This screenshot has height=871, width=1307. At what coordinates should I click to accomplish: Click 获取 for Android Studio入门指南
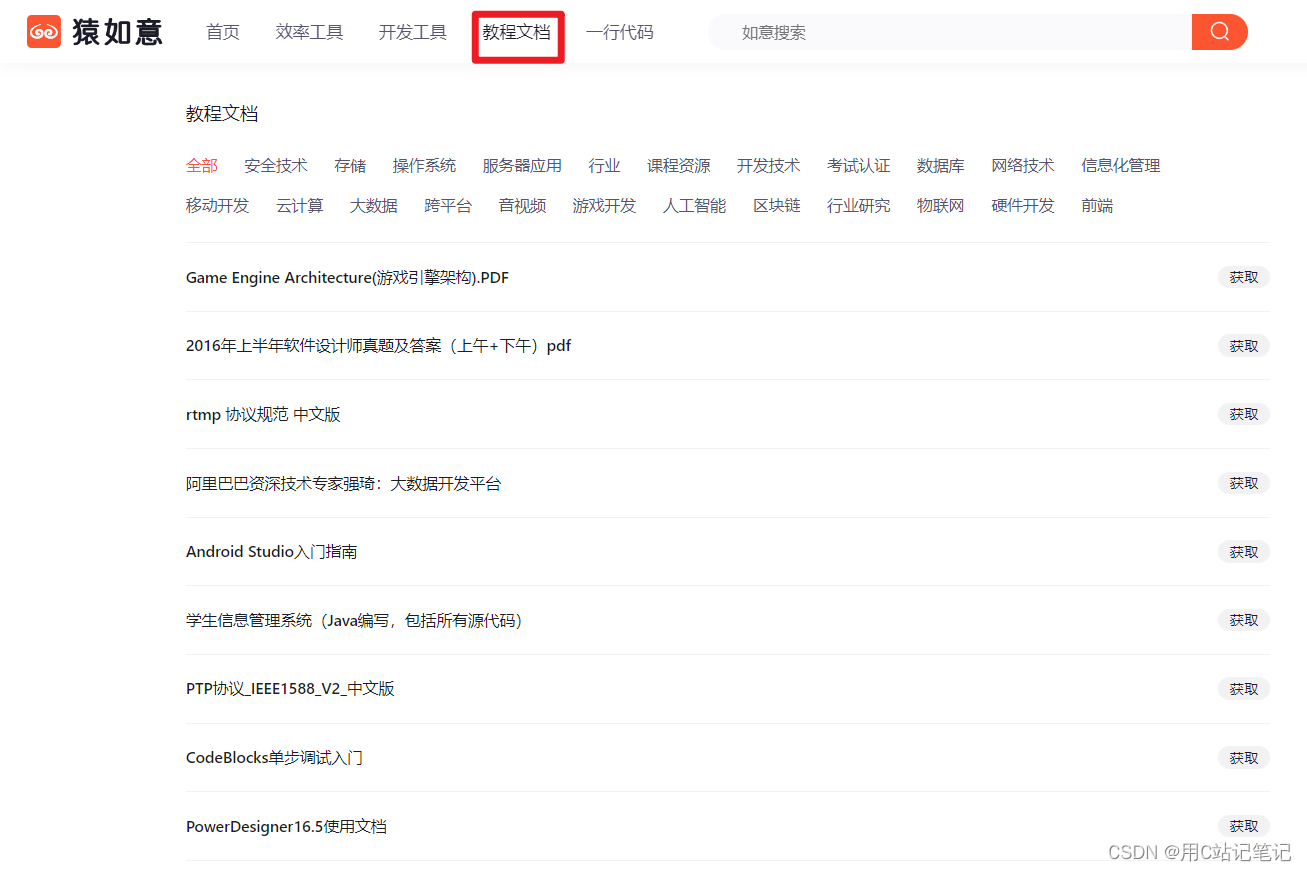[1244, 552]
